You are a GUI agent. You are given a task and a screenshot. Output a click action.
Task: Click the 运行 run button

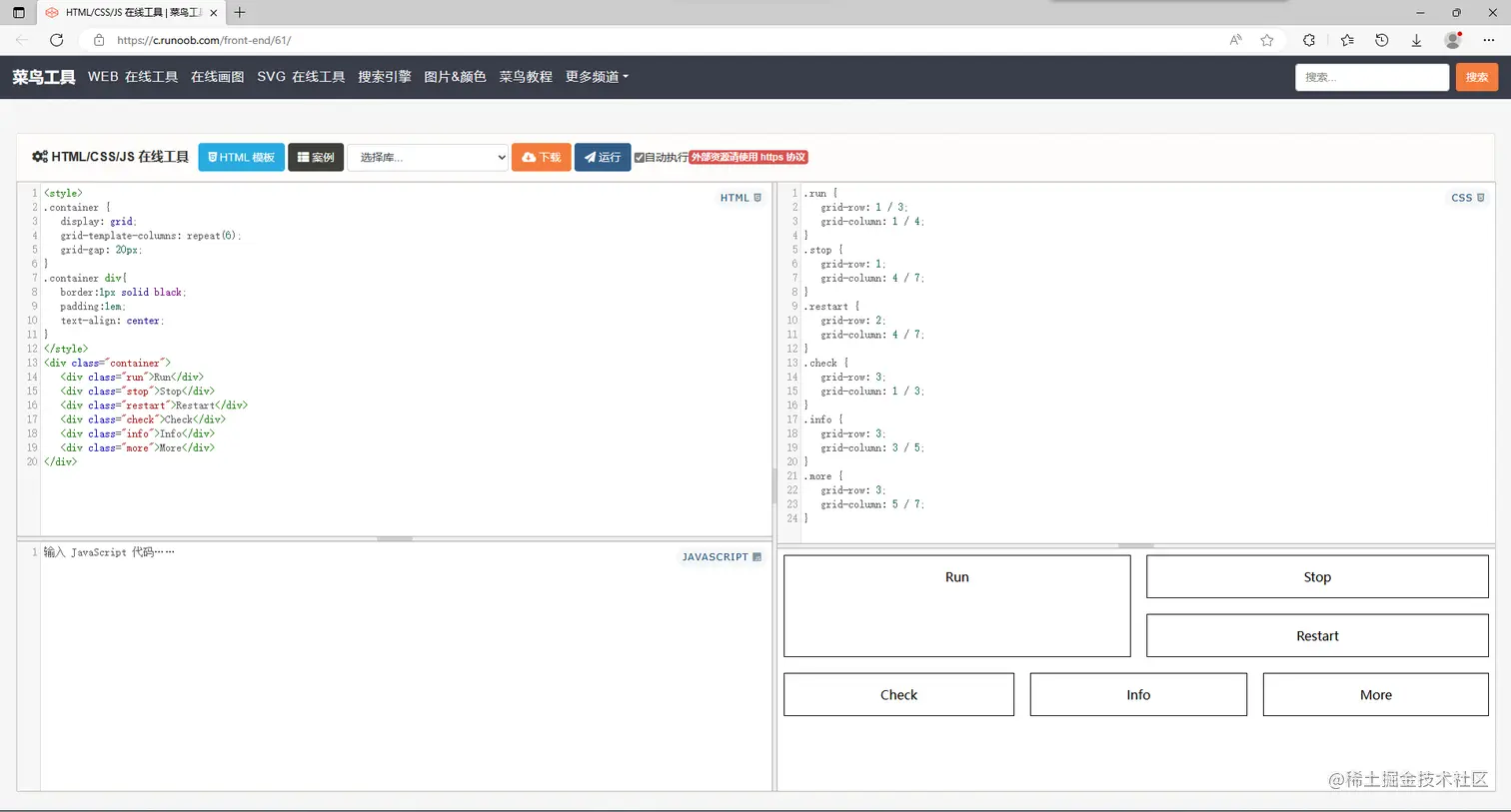pyautogui.click(x=603, y=158)
